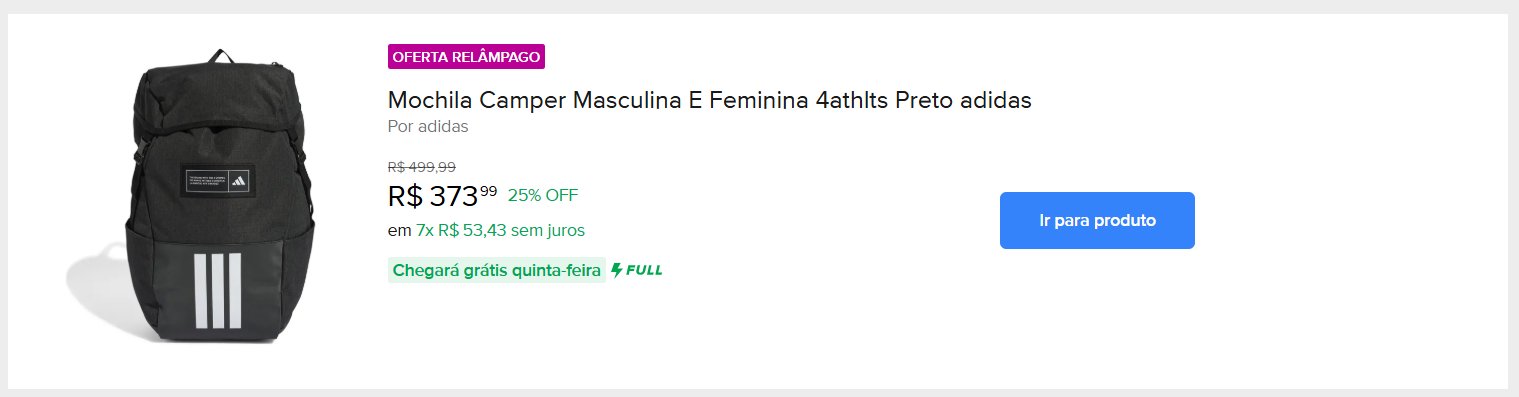Click the green FULL shipping label

637,270
